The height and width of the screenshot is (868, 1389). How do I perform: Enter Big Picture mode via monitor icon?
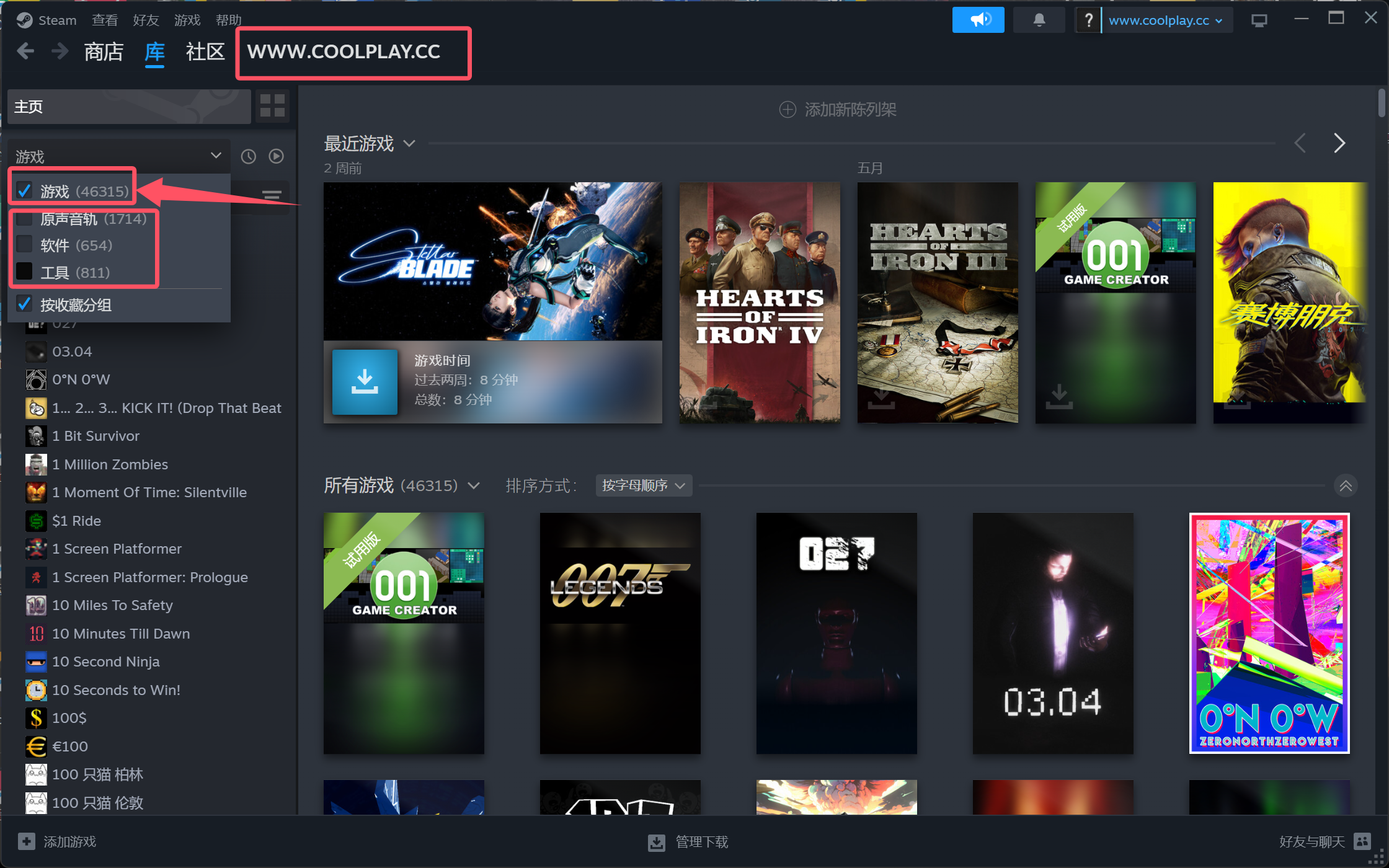point(1259,20)
